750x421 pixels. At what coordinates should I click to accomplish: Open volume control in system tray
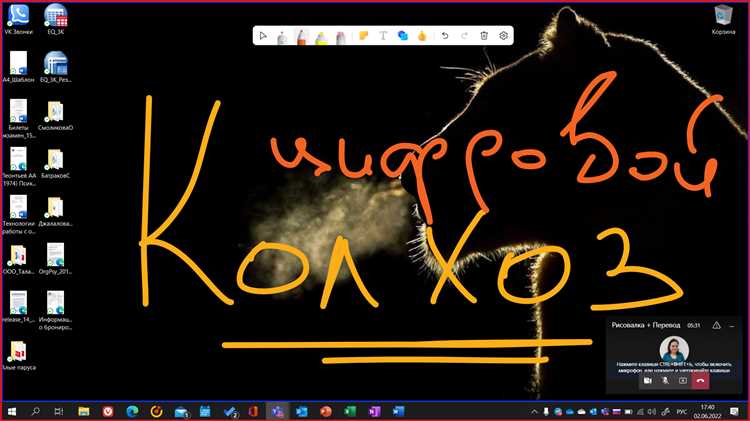tap(652, 412)
